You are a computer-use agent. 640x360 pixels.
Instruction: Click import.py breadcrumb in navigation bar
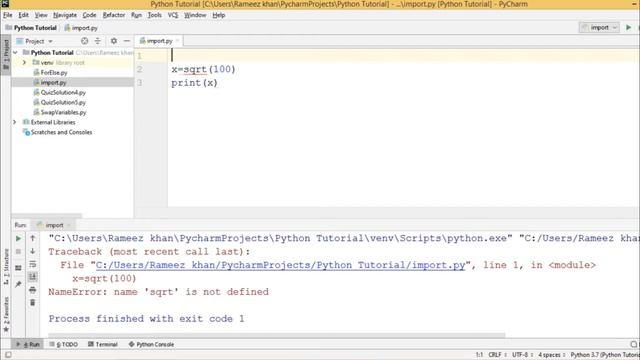click(x=81, y=28)
